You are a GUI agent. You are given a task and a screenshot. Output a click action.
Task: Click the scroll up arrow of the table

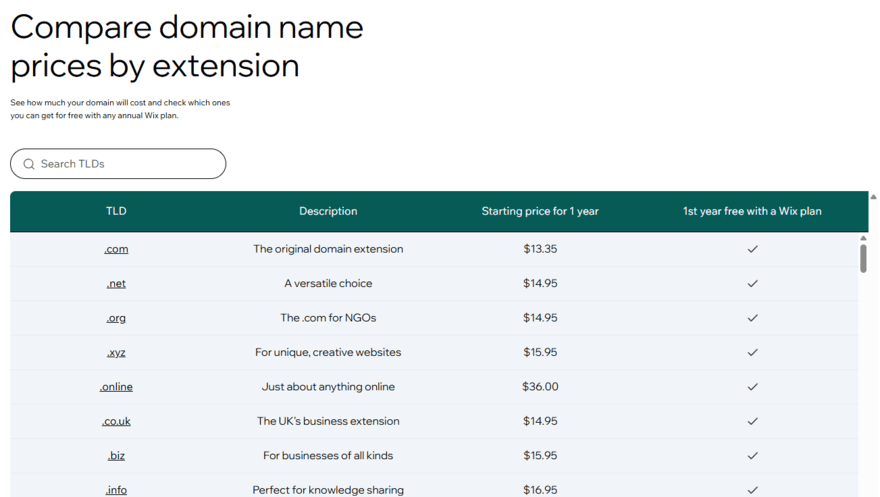[x=864, y=238]
